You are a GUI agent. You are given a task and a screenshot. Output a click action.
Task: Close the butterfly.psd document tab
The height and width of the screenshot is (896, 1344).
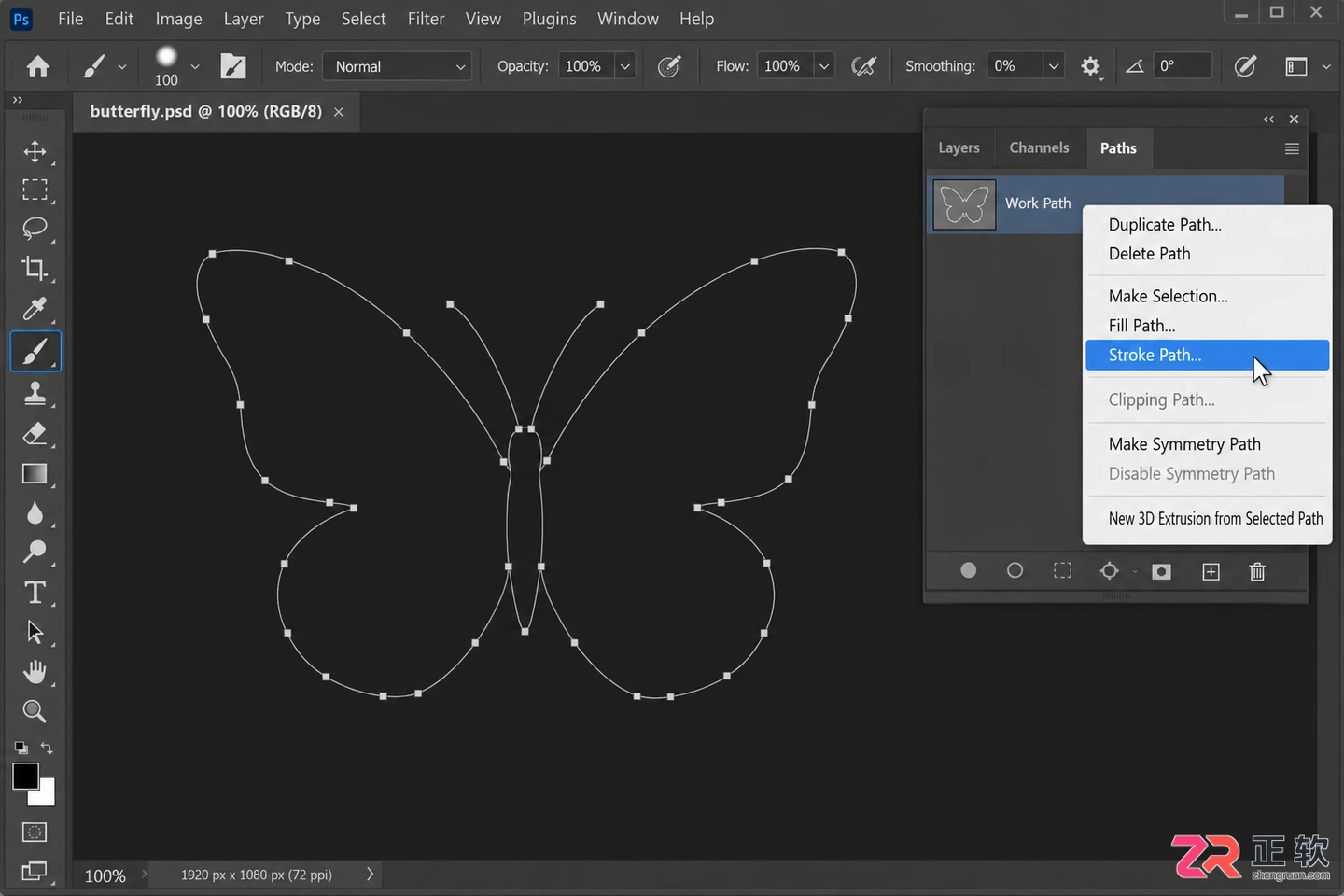coord(339,112)
